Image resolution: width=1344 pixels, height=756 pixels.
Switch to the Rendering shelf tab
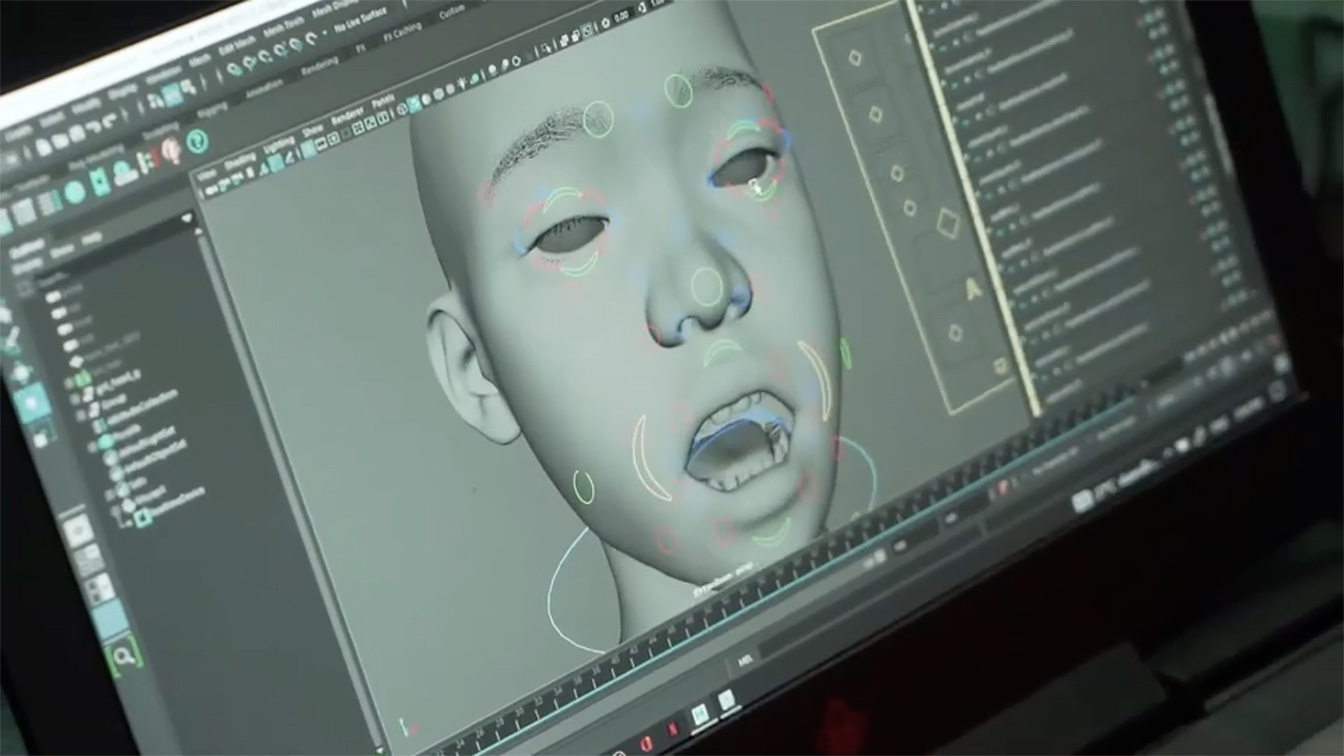click(320, 65)
